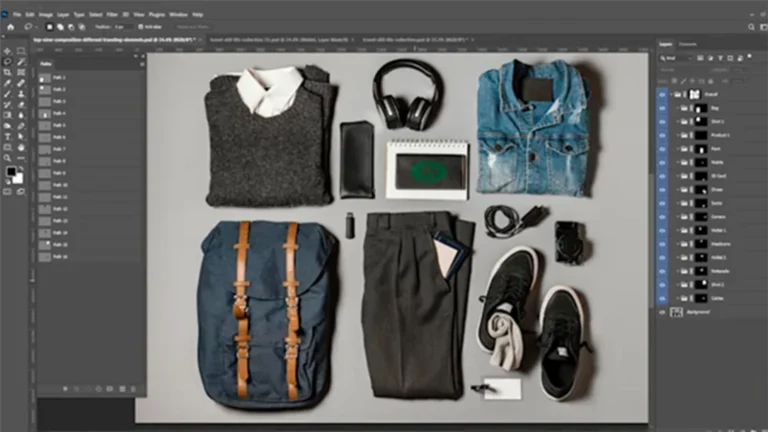This screenshot has width=768, height=432.
Task: Choose Intersect with Selection mode
Action: tap(82, 27)
